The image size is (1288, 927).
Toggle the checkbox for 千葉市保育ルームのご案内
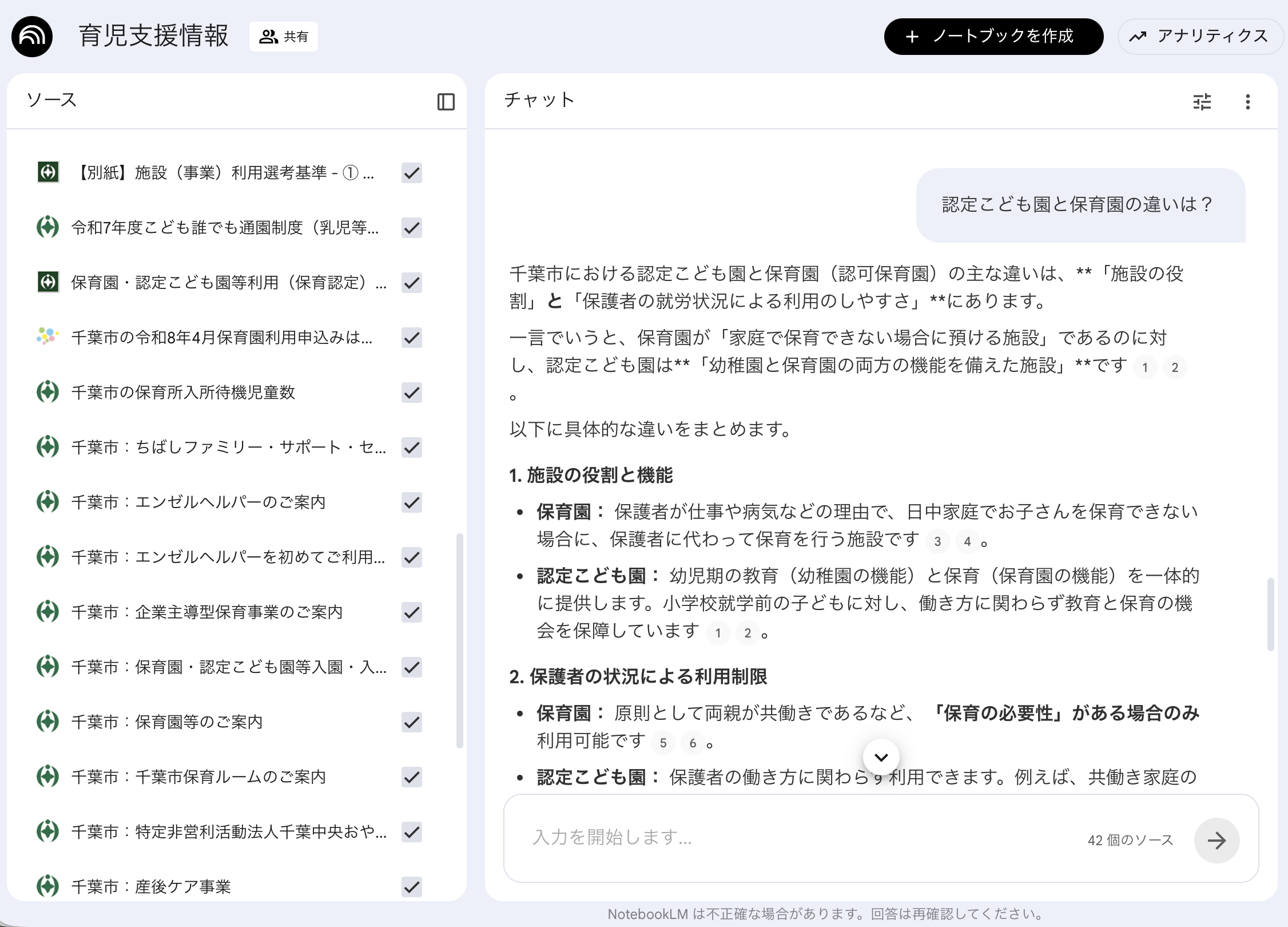[x=411, y=777]
